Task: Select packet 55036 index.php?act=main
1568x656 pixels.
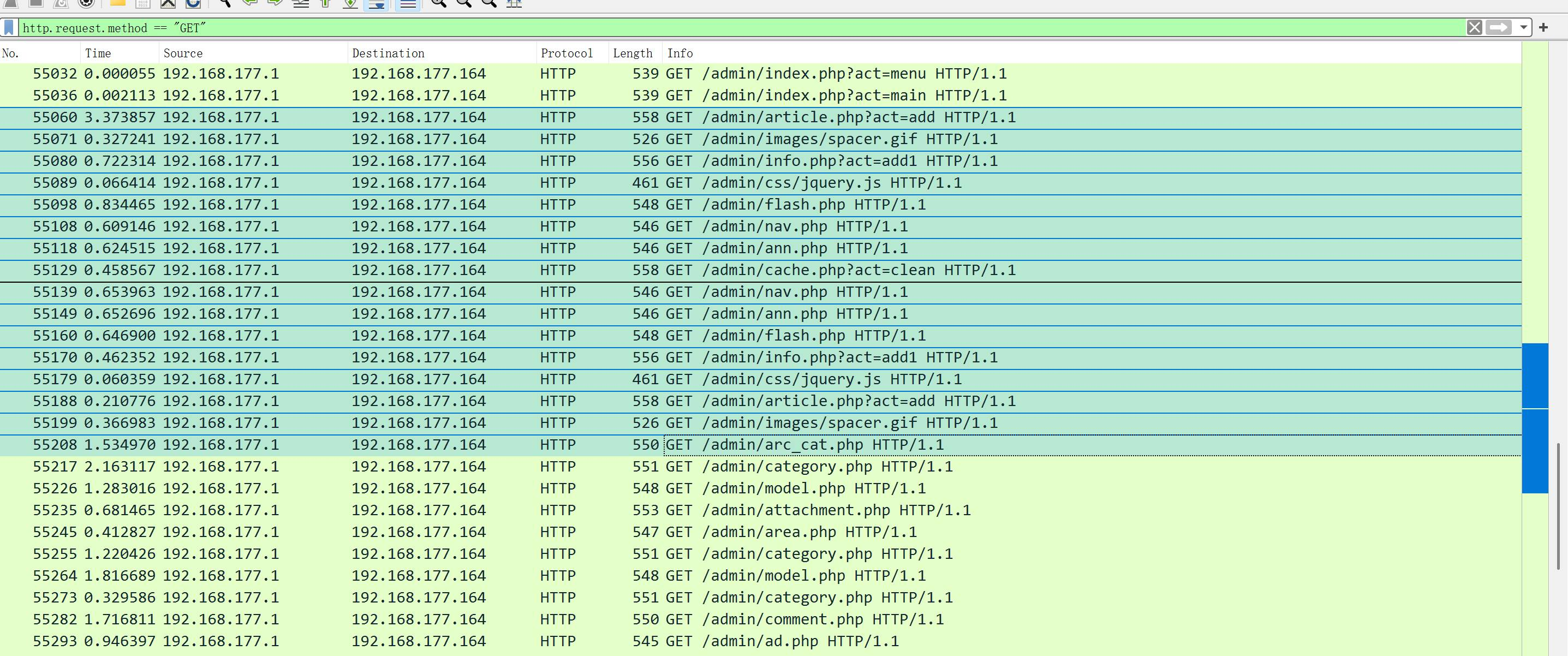Action: 761,96
